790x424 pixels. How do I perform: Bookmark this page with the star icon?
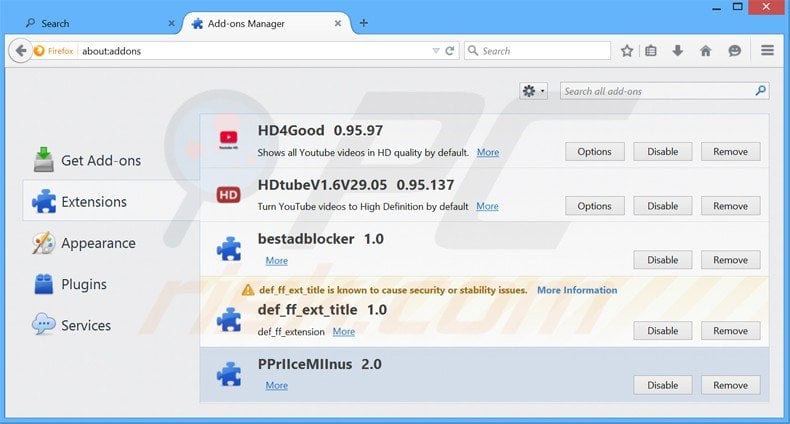tap(627, 51)
